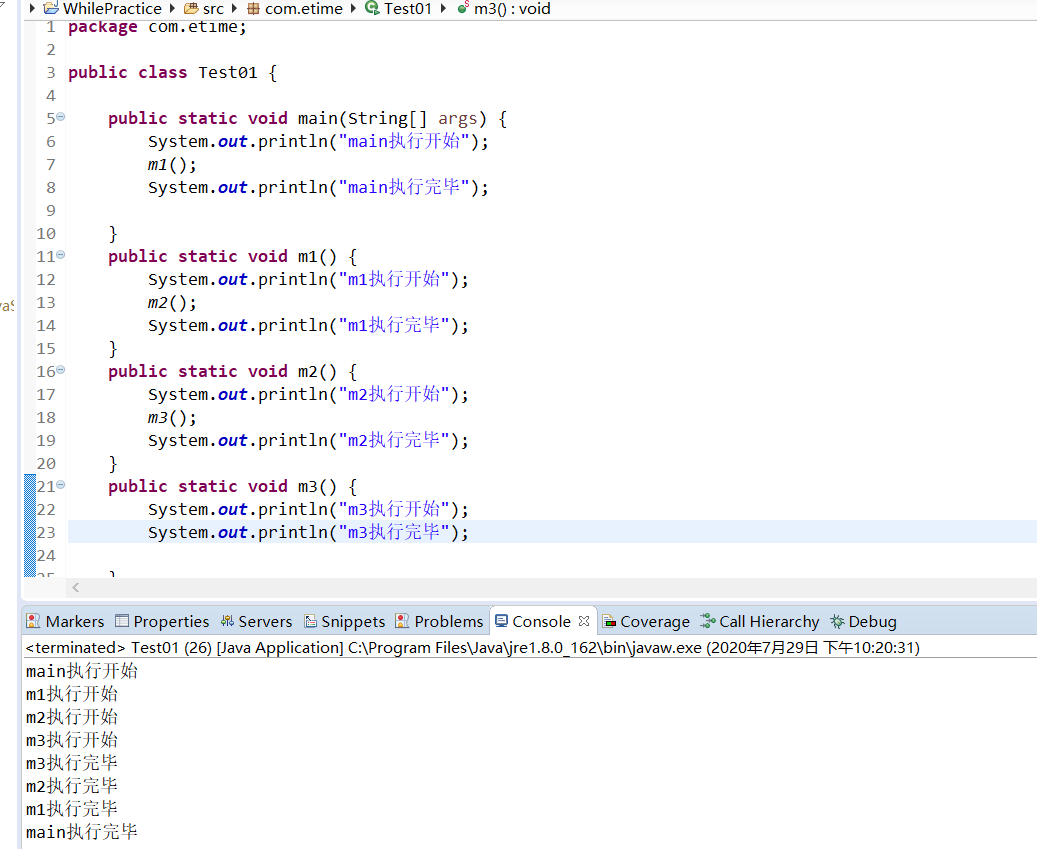The height and width of the screenshot is (849, 1037).
Task: Click console output line m3执行完毕
Action: [72, 763]
